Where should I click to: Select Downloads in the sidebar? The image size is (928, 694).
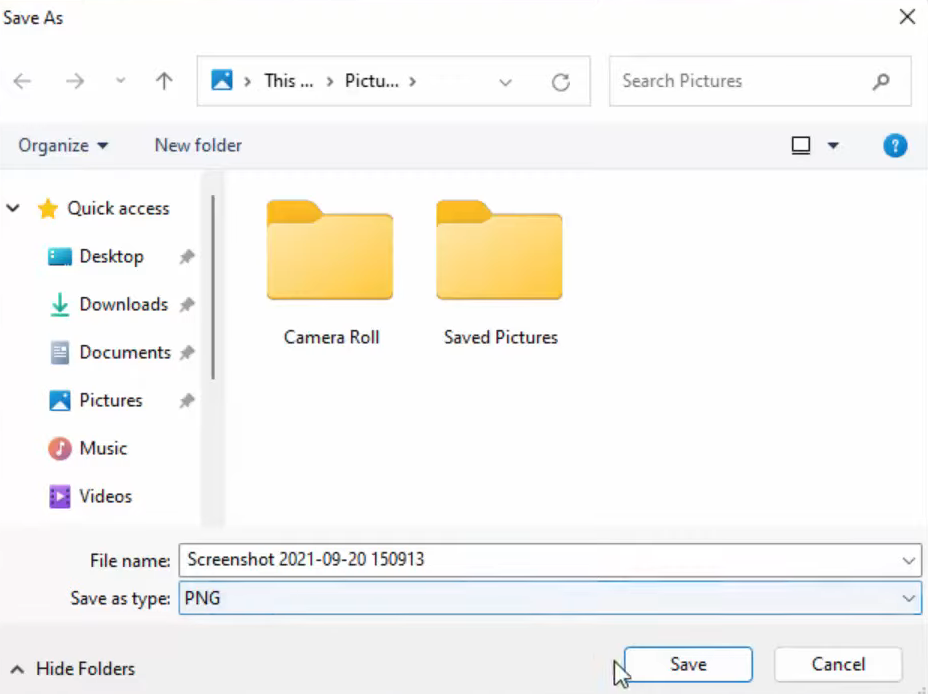123,304
